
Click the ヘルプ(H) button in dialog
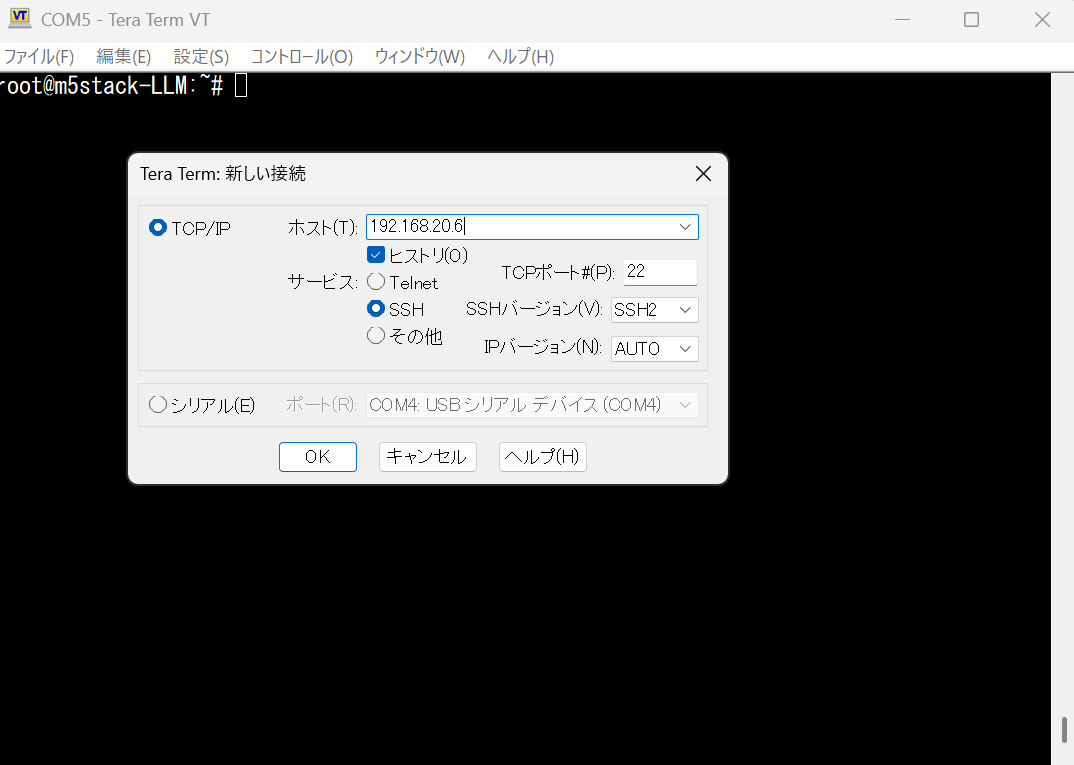542,457
